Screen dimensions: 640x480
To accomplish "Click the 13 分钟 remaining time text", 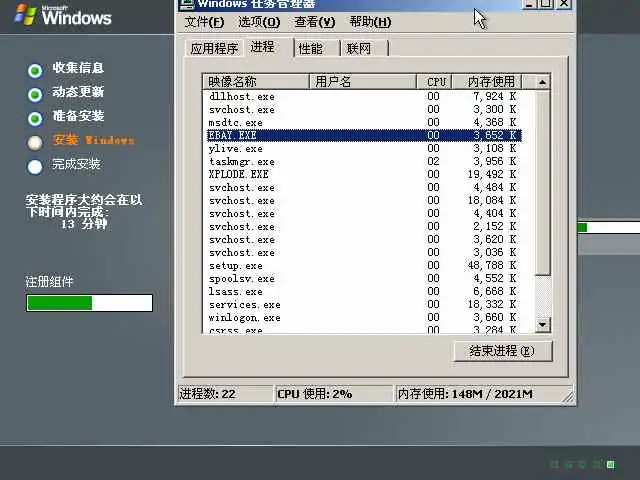I will [84, 224].
